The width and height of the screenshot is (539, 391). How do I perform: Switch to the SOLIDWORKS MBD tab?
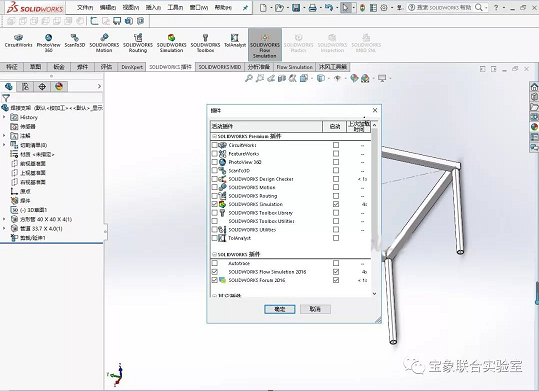point(219,67)
